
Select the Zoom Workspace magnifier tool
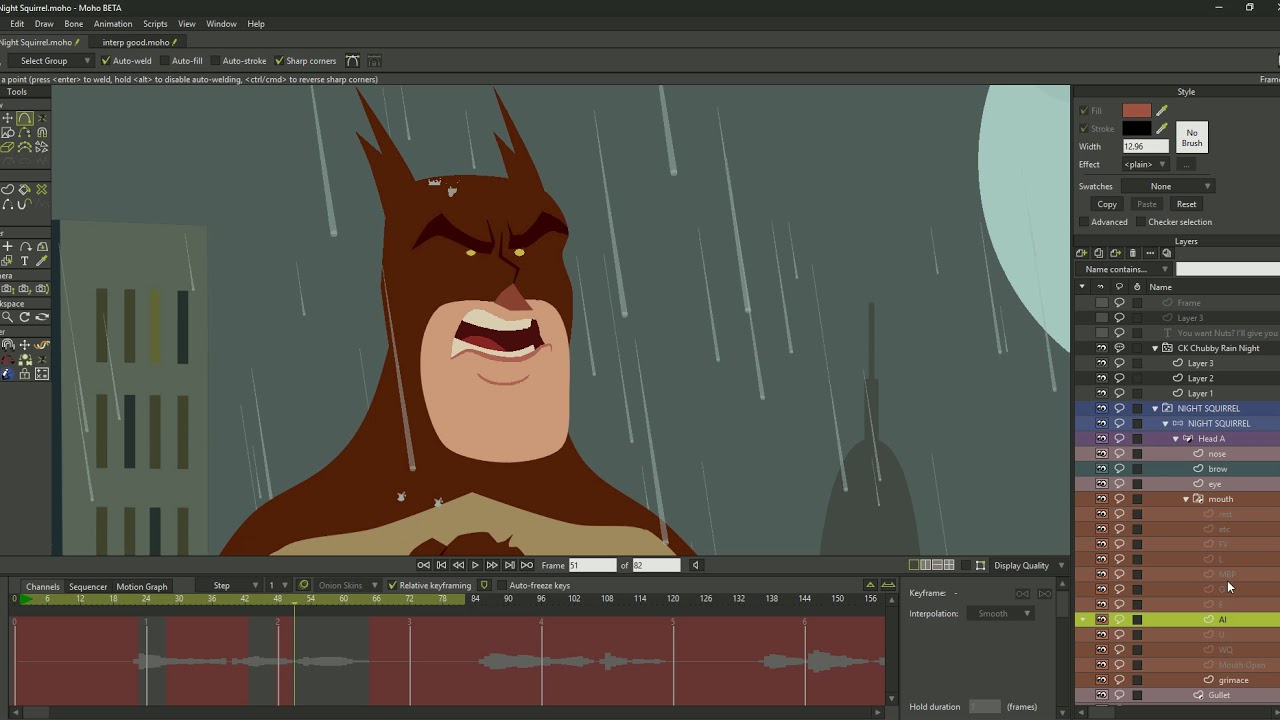pos(7,317)
